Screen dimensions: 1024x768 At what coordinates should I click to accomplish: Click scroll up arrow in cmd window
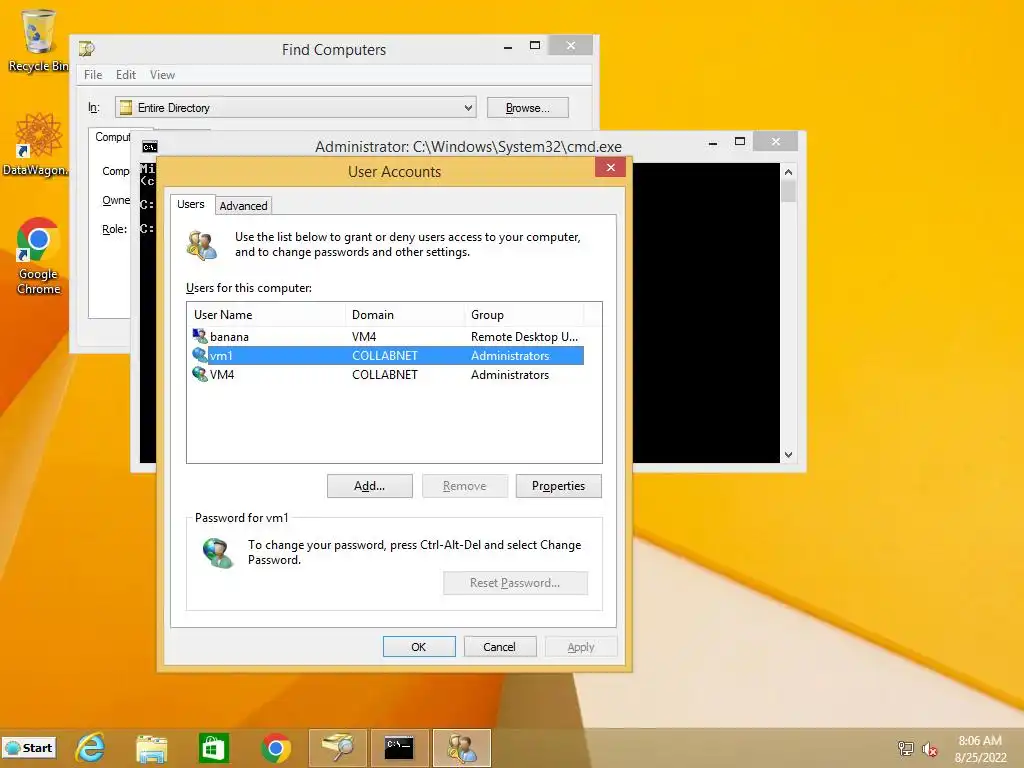[788, 172]
